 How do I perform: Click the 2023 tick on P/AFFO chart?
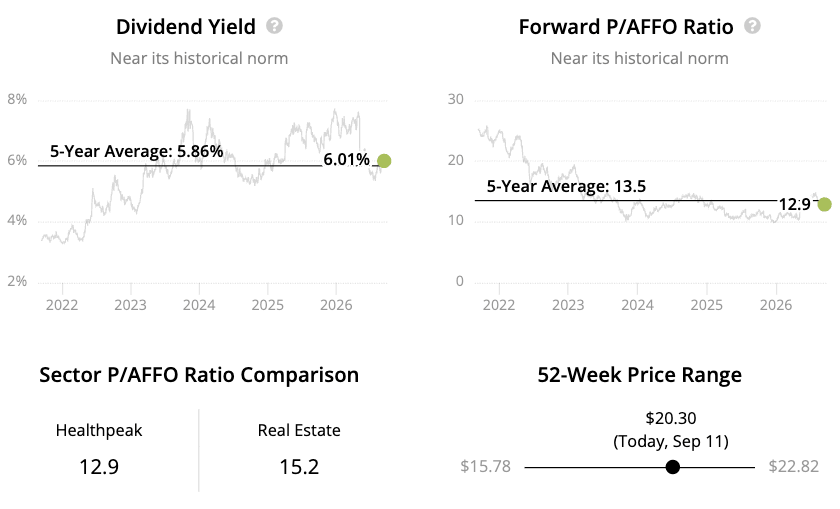pyautogui.click(x=568, y=305)
